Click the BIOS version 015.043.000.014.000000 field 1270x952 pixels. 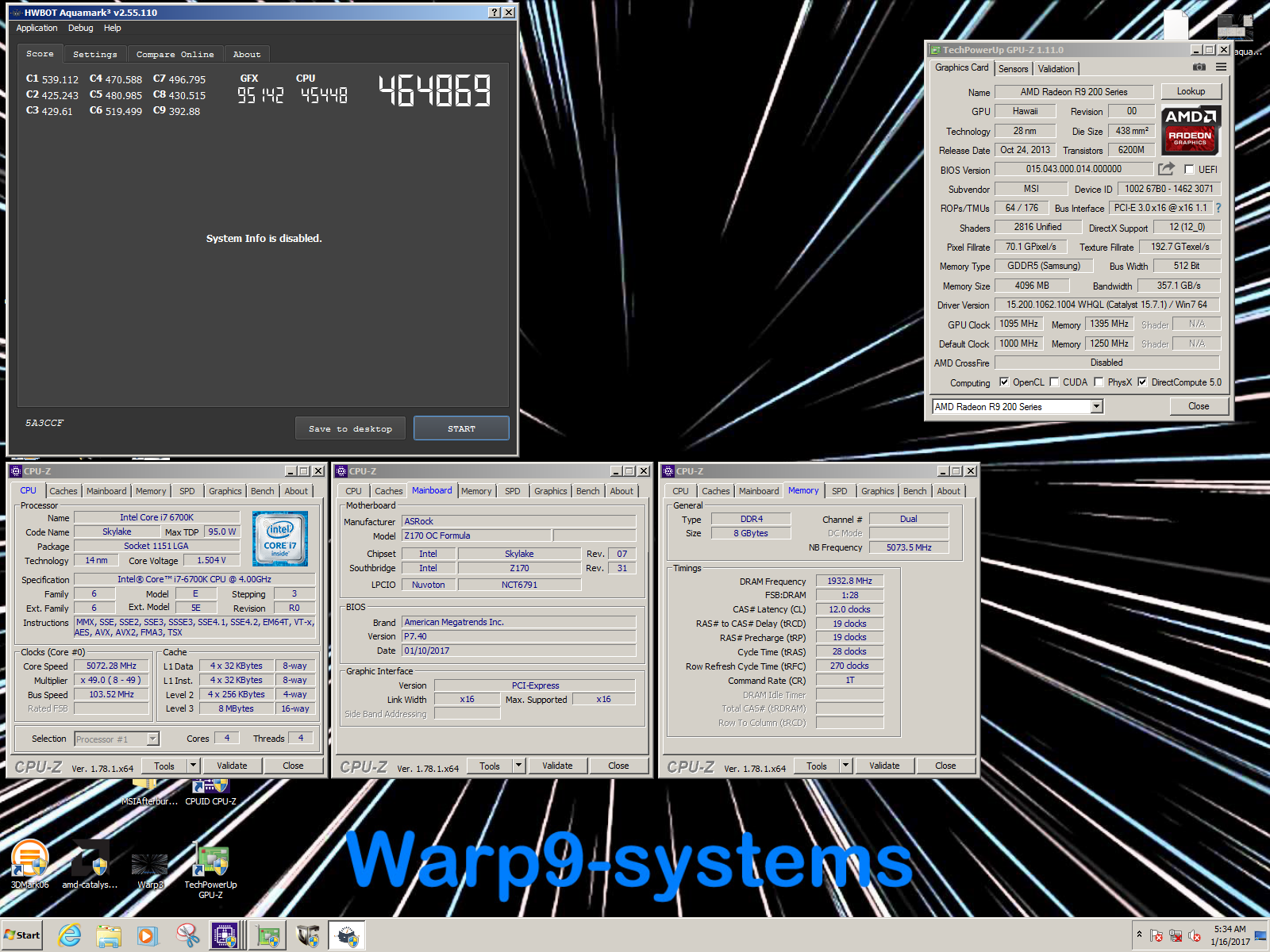click(x=1073, y=169)
